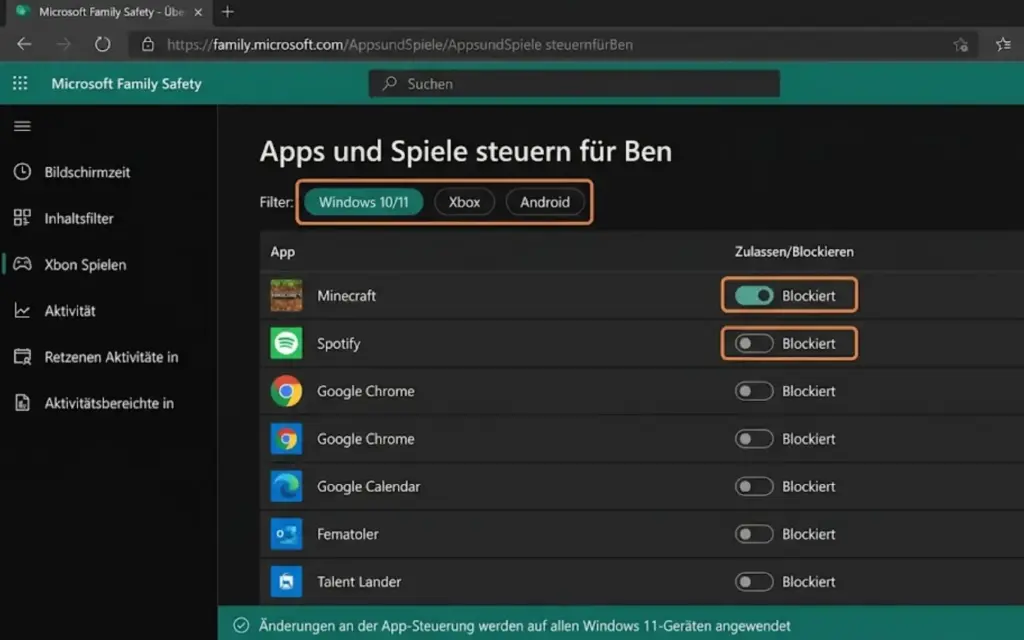Click the Fematoler Outlook icon
Viewport: 1024px width, 640px height.
[x=286, y=534]
